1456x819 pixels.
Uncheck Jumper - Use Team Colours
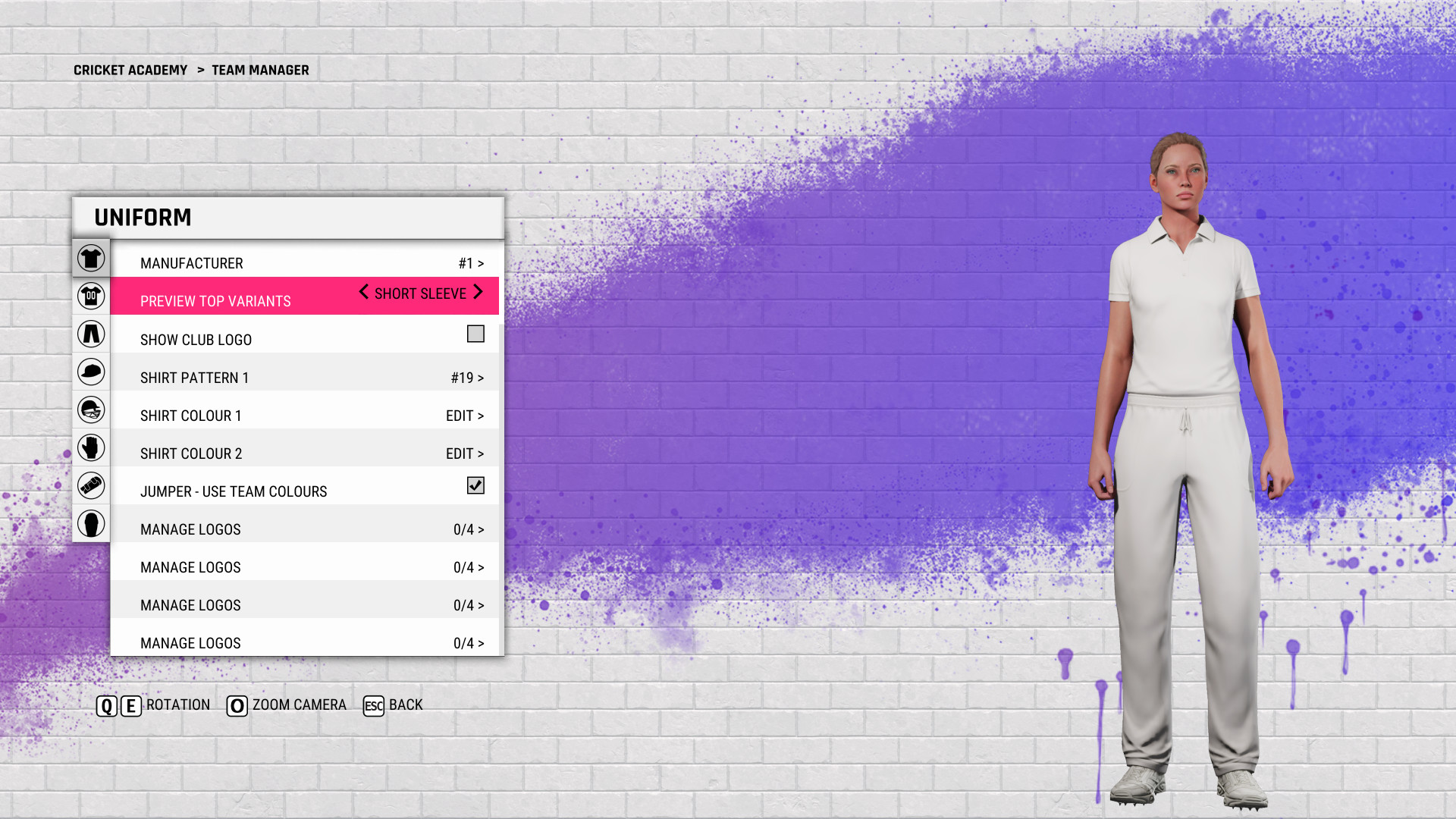coord(475,485)
